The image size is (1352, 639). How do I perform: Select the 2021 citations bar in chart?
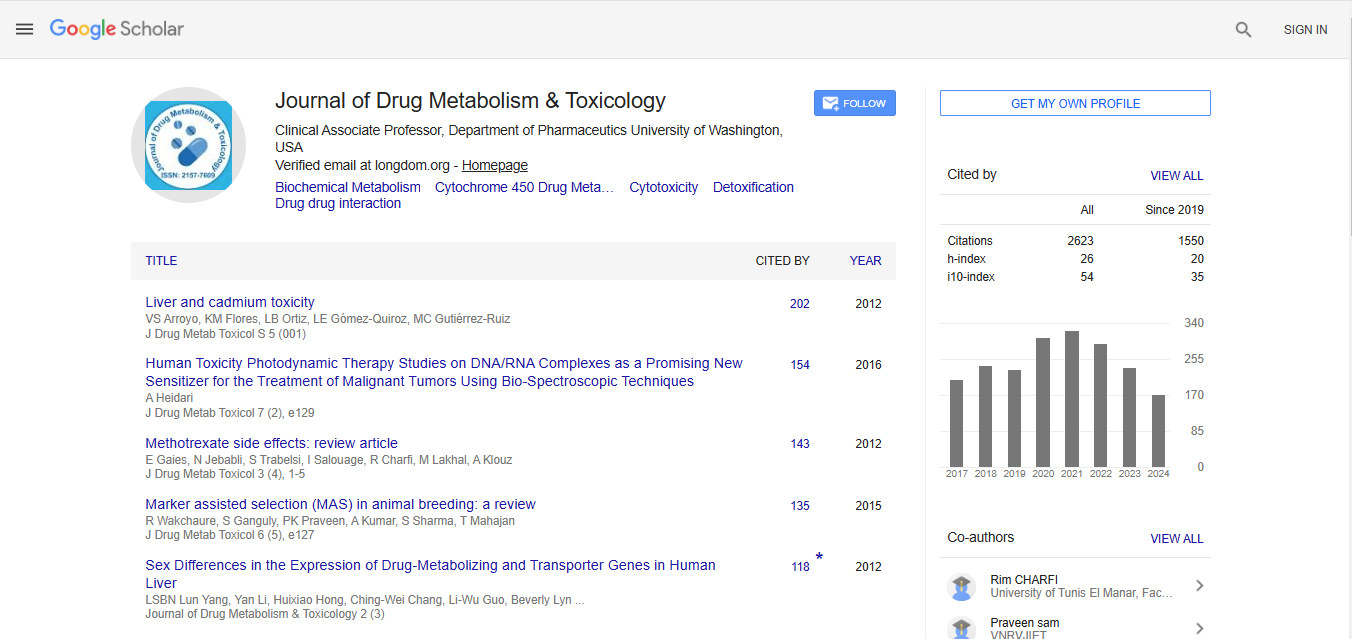point(1072,398)
